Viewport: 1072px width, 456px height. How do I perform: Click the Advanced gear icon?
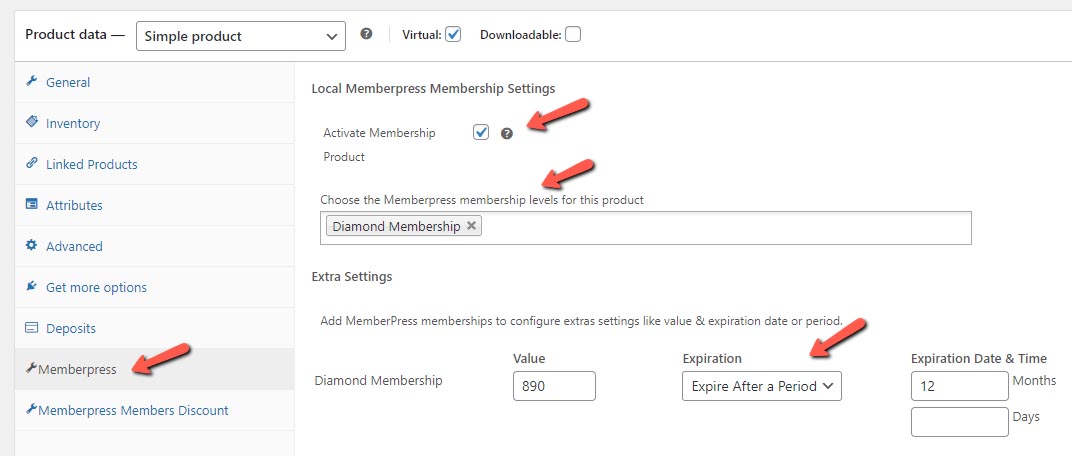[x=31, y=245]
